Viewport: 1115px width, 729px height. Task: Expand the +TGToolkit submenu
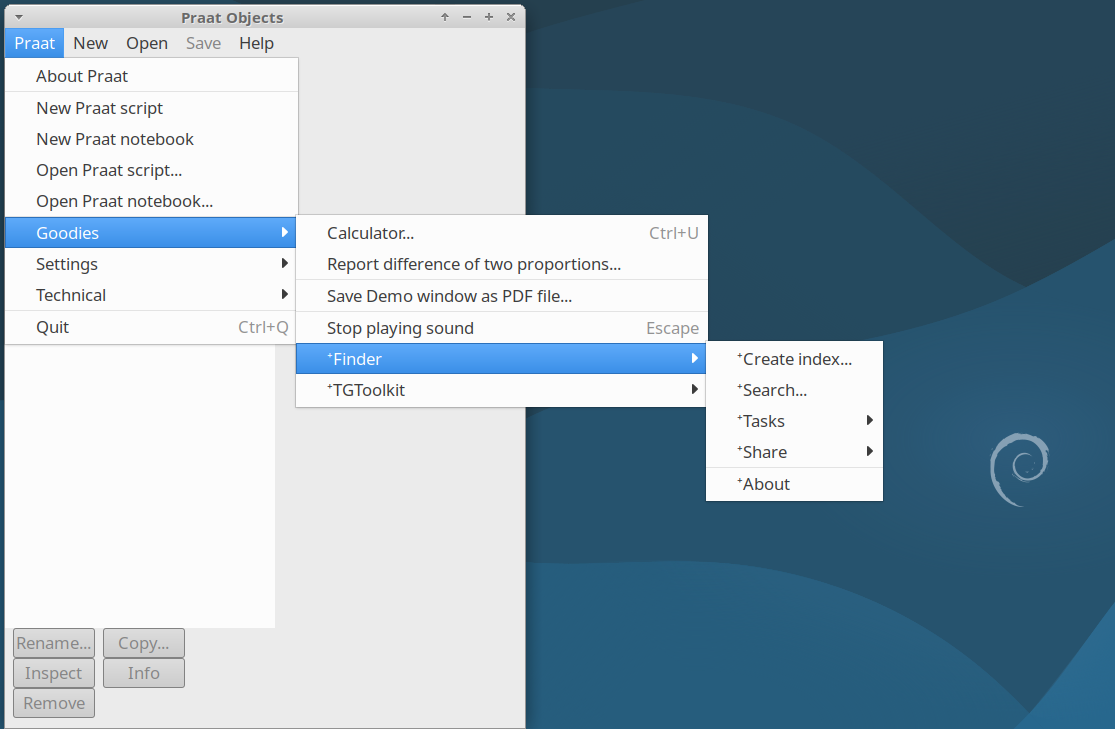point(501,390)
